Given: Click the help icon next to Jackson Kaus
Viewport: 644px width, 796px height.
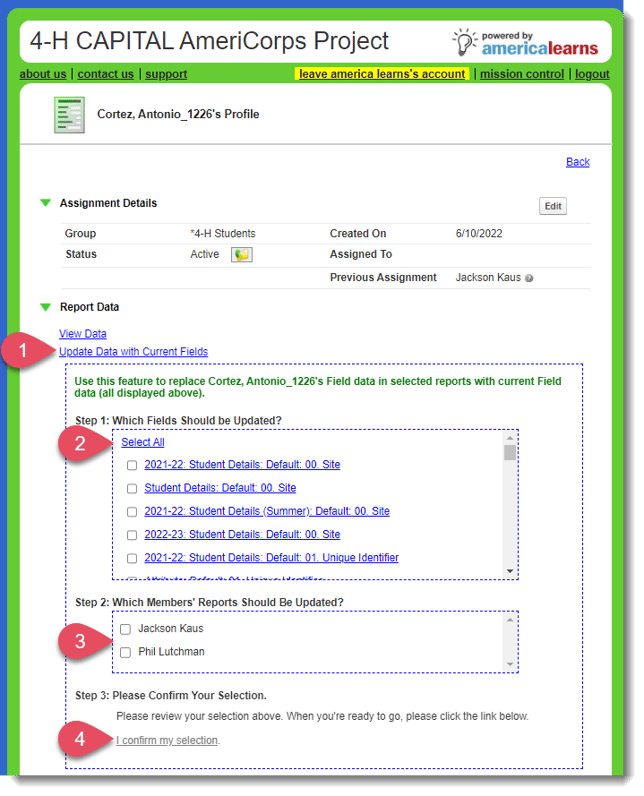Looking at the screenshot, I should point(529,278).
